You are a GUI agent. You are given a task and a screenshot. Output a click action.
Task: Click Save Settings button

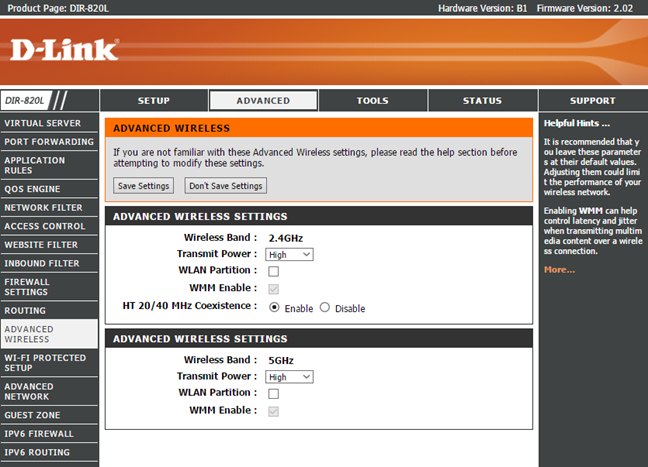point(143,186)
